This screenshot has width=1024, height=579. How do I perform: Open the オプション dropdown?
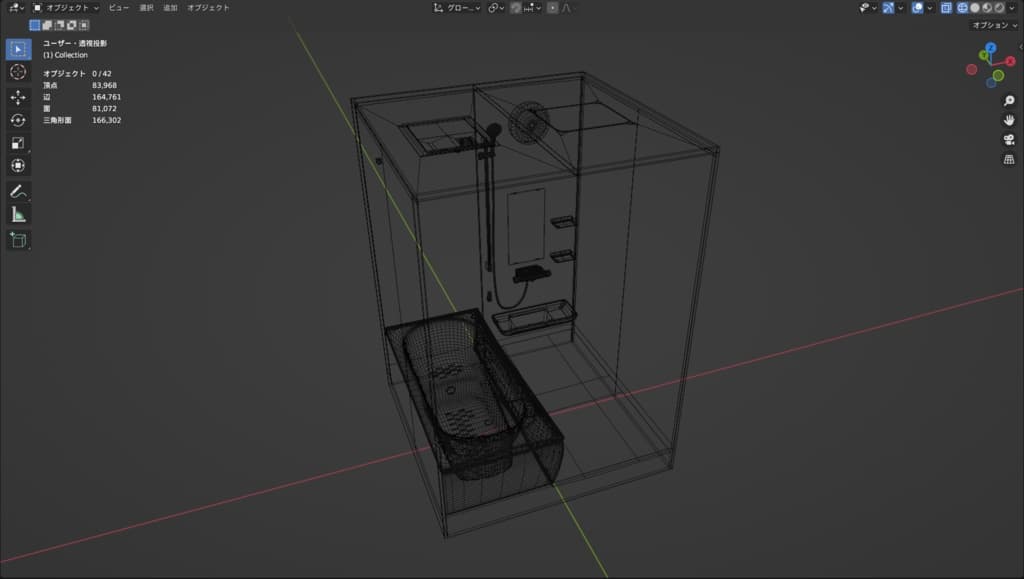[995, 25]
